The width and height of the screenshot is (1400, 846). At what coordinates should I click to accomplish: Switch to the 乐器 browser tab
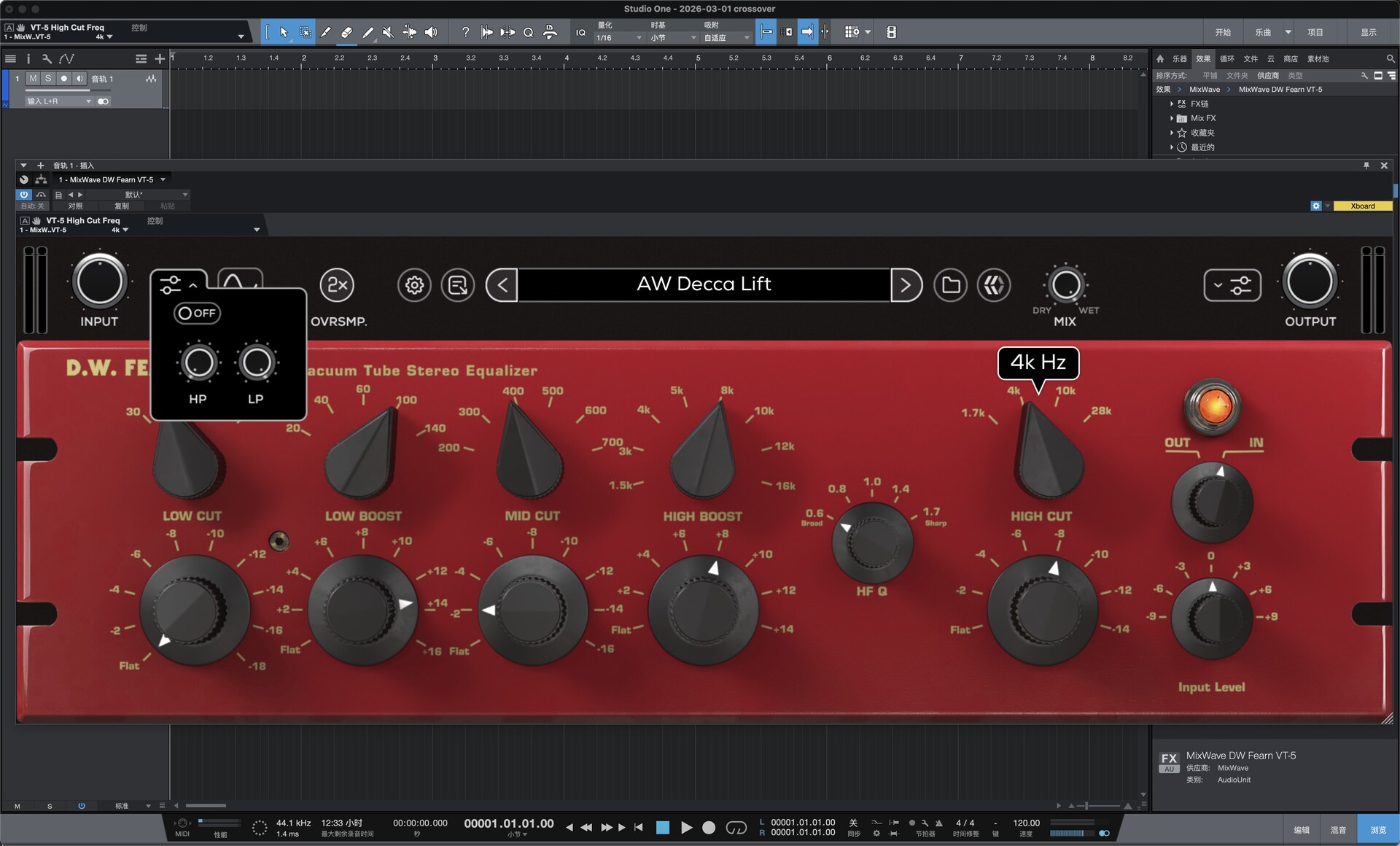click(x=1179, y=59)
